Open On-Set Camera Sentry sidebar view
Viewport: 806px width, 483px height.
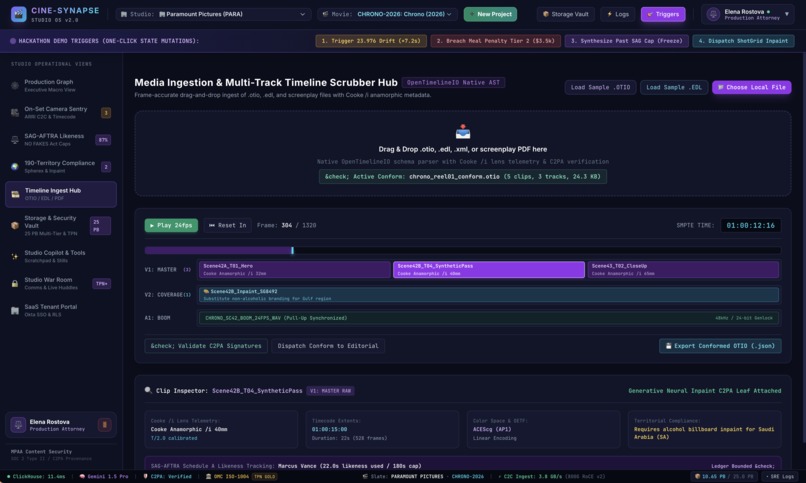tap(61, 113)
